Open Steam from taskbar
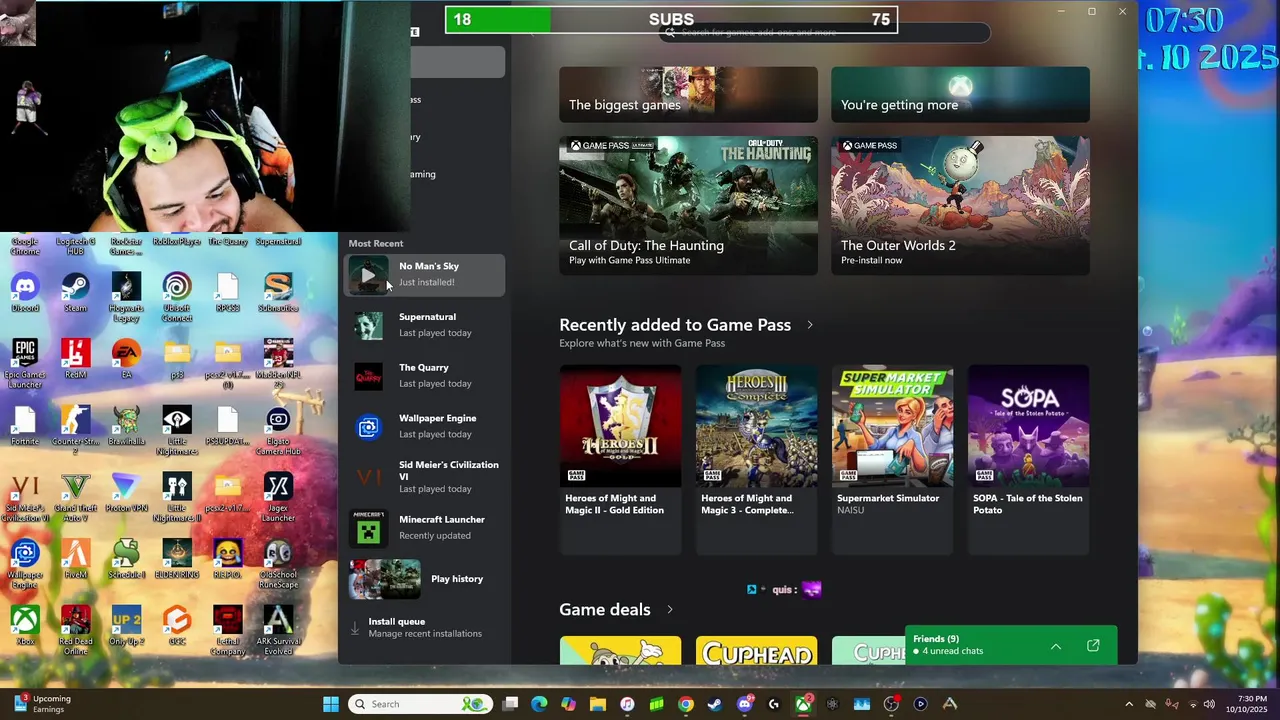This screenshot has height=720, width=1280. [714, 704]
